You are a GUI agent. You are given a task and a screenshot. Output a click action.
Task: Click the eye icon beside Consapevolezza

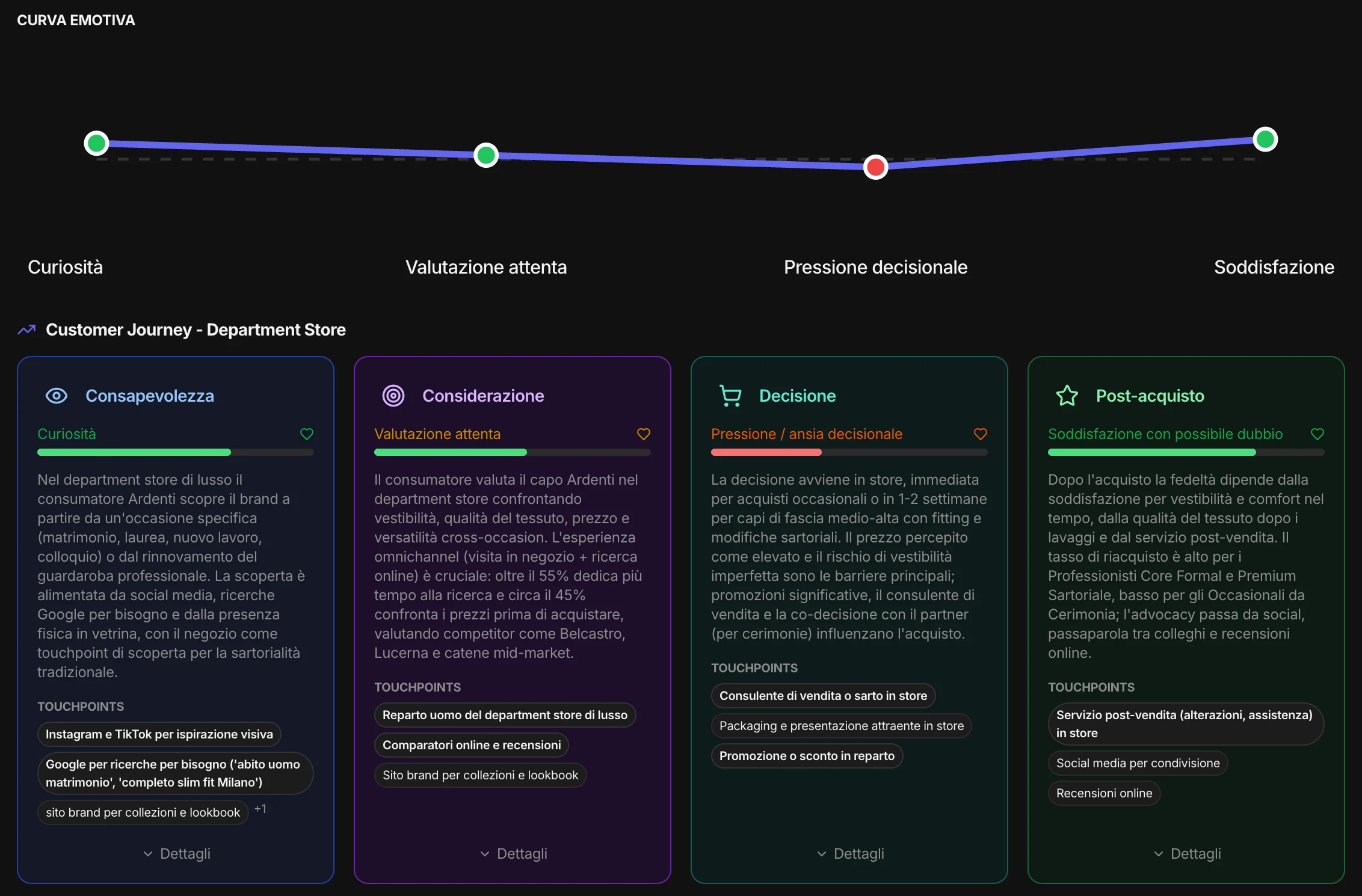[57, 396]
